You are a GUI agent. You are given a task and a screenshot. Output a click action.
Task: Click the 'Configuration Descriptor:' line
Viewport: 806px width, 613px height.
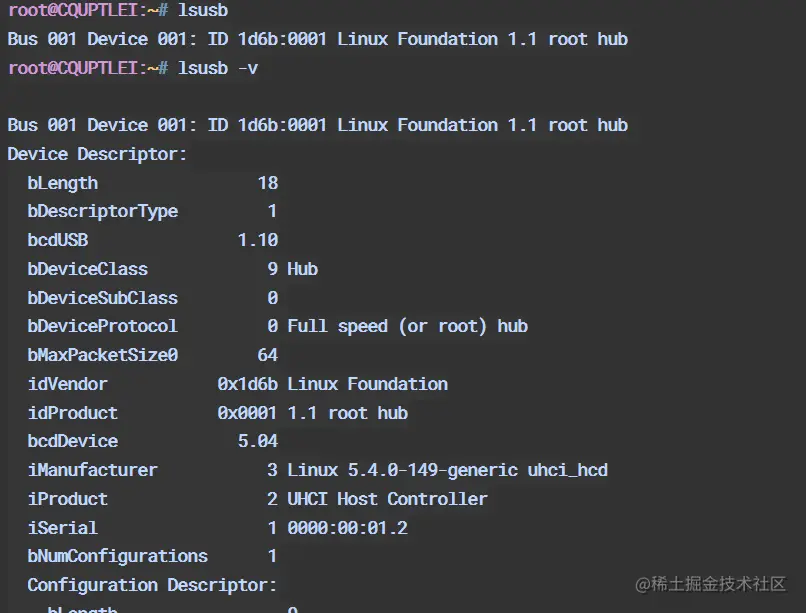152,585
